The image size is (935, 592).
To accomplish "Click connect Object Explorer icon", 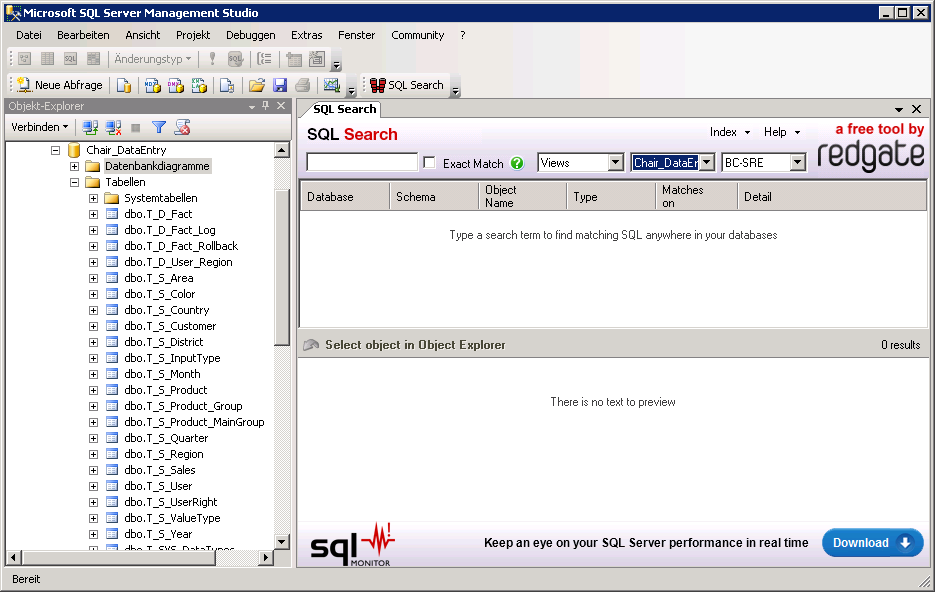I will coord(90,127).
